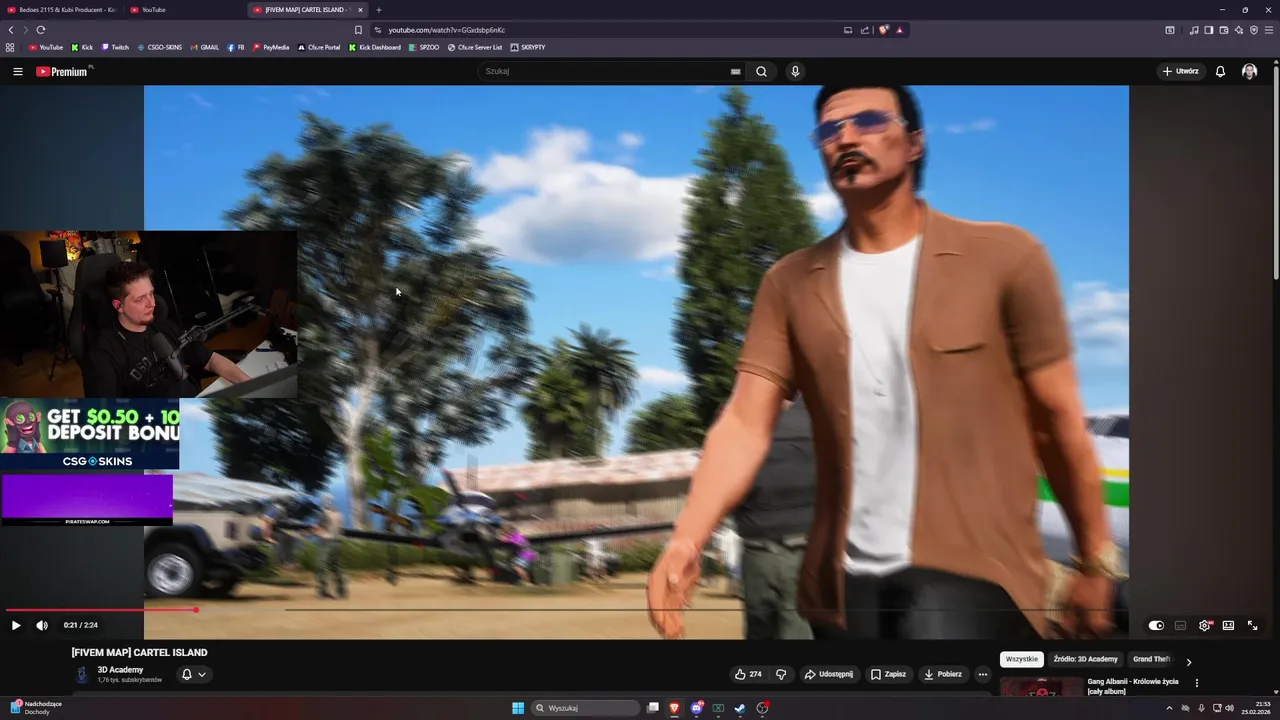Open a new browser tab
Image resolution: width=1280 pixels, height=720 pixels.
tap(378, 10)
